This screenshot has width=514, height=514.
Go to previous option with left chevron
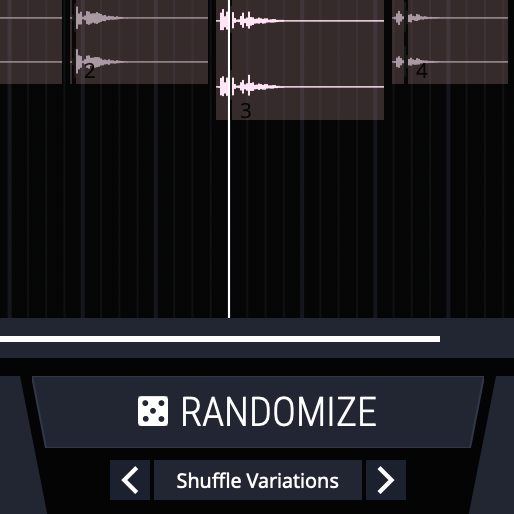coord(130,480)
